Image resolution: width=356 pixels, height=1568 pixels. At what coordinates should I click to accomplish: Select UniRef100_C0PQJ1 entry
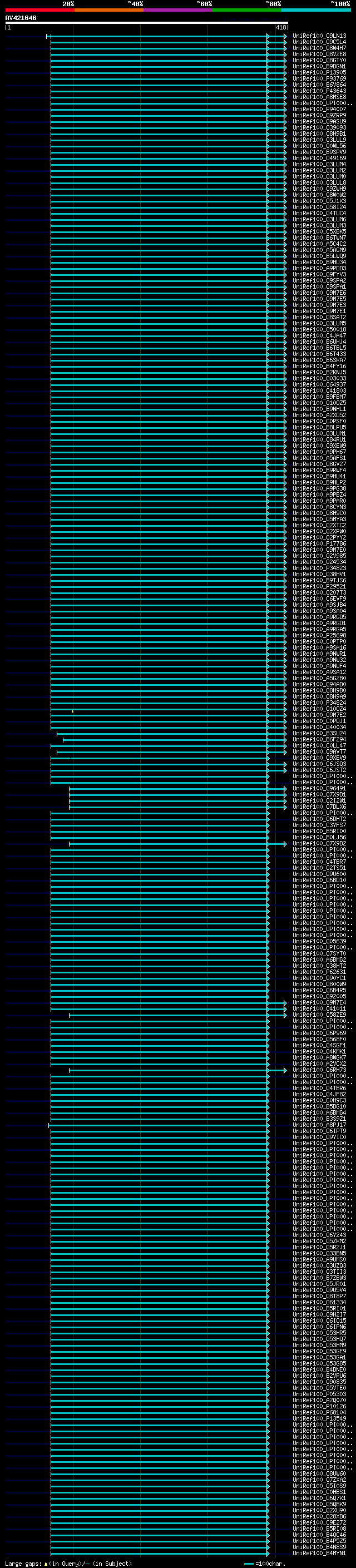pos(319,721)
